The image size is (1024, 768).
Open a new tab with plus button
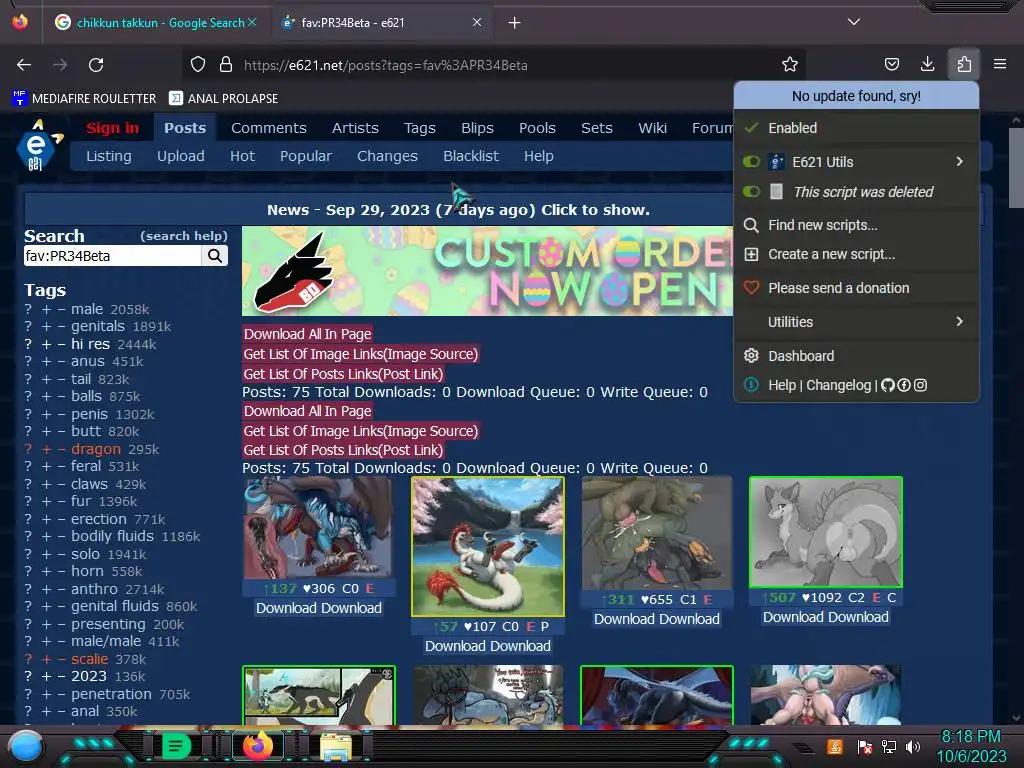pyautogui.click(x=515, y=23)
